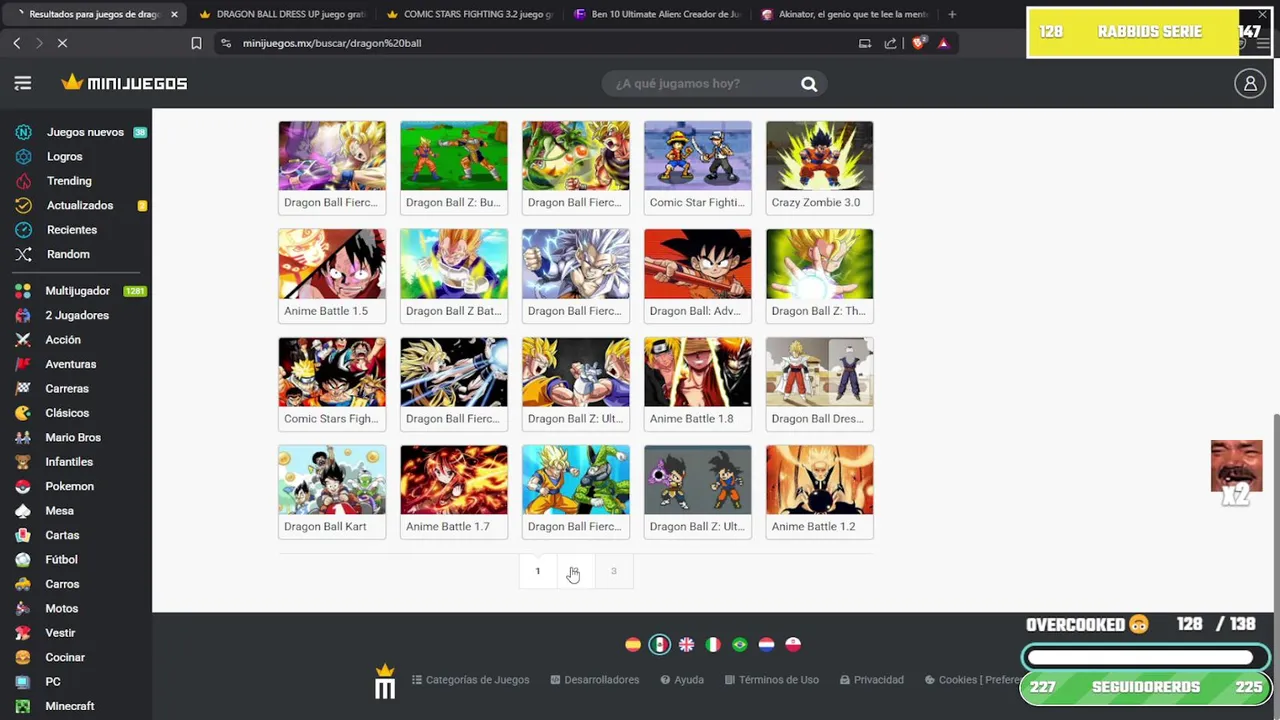
Task: Select the Brazil flag language option
Action: click(739, 645)
